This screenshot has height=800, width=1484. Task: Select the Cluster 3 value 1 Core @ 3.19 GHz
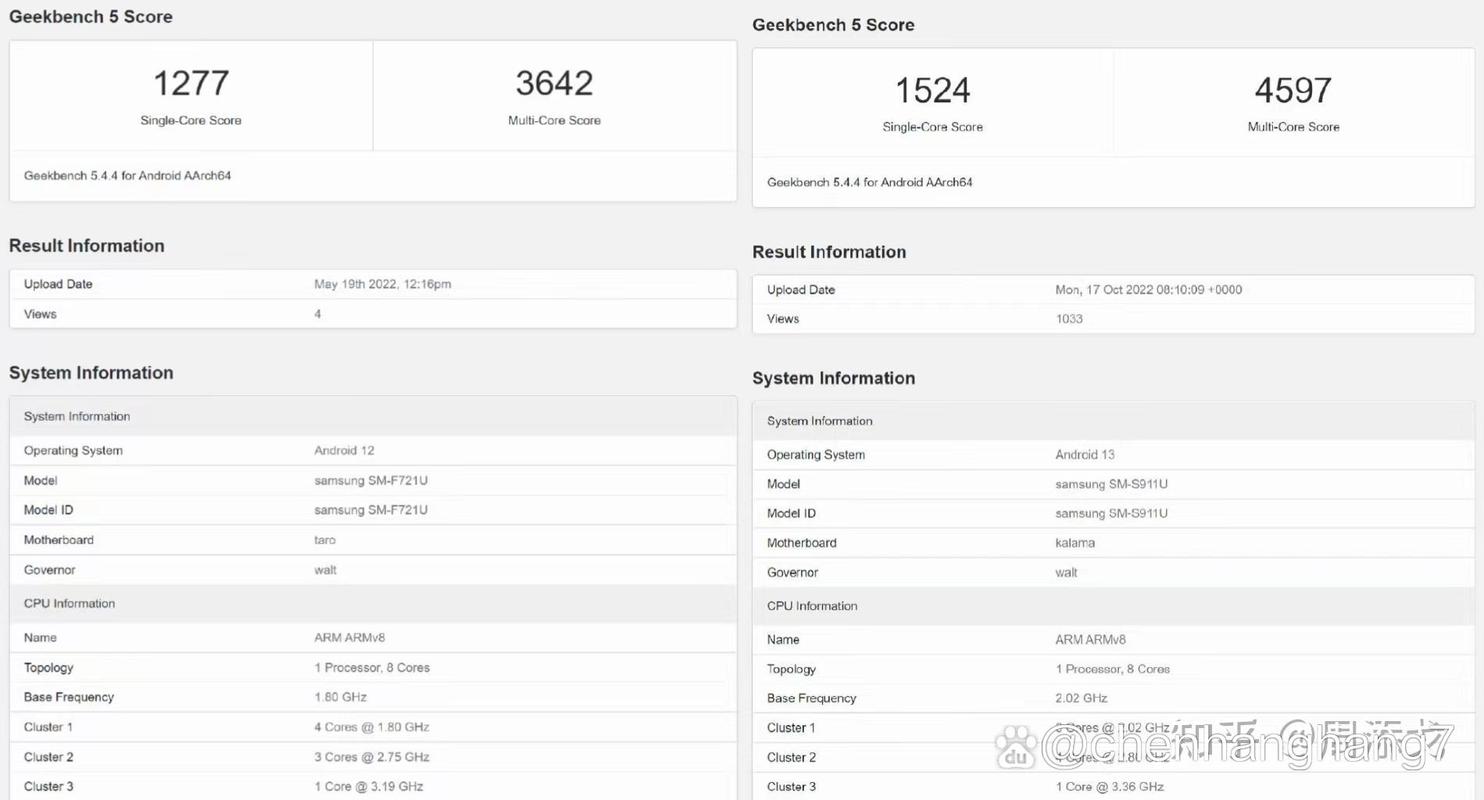368,787
